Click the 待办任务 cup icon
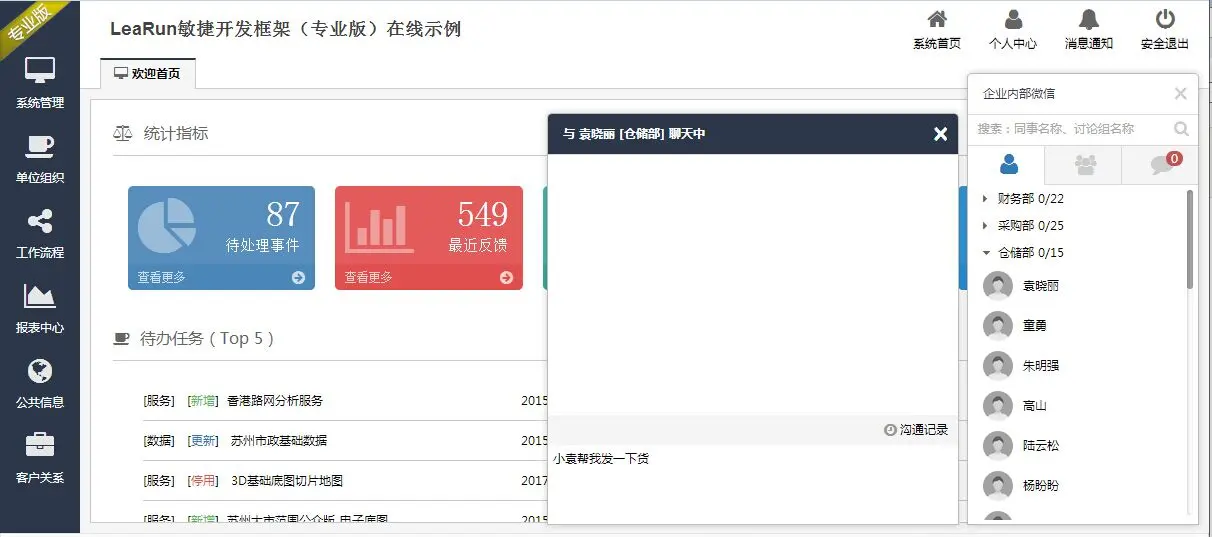The height and width of the screenshot is (537, 1212). click(x=122, y=339)
